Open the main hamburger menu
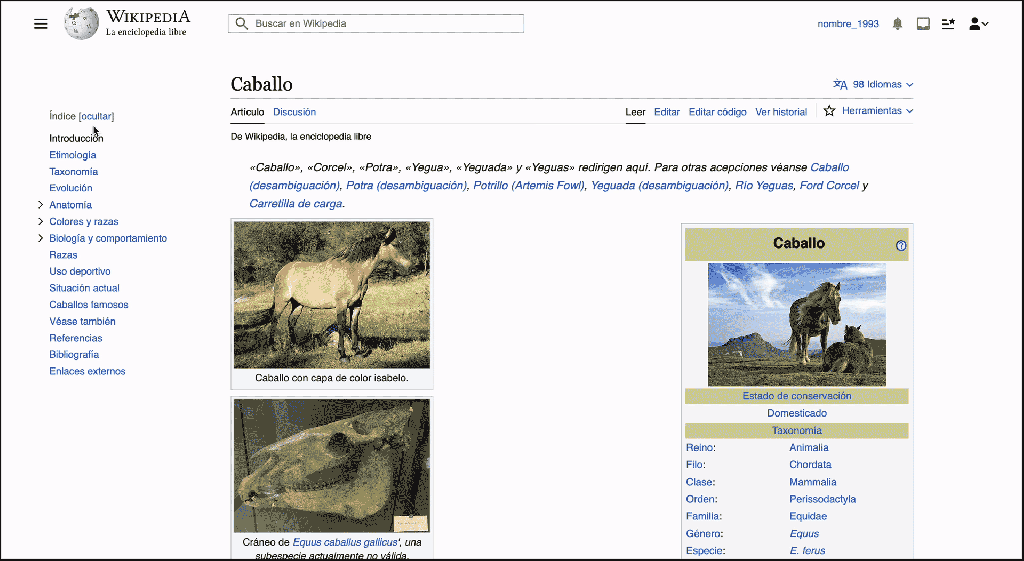1024x561 pixels. coord(40,24)
